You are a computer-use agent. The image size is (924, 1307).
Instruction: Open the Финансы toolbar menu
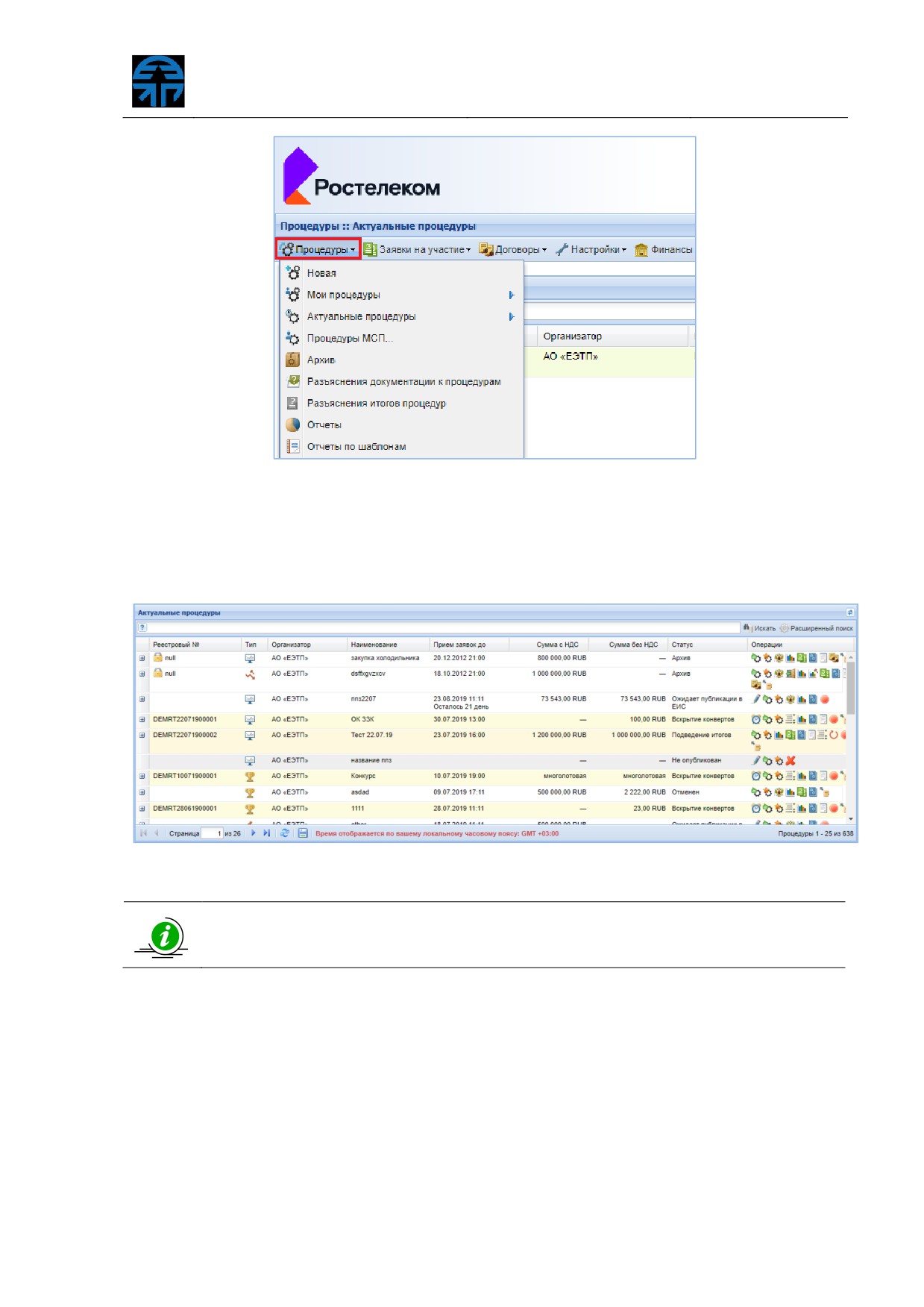click(663, 249)
